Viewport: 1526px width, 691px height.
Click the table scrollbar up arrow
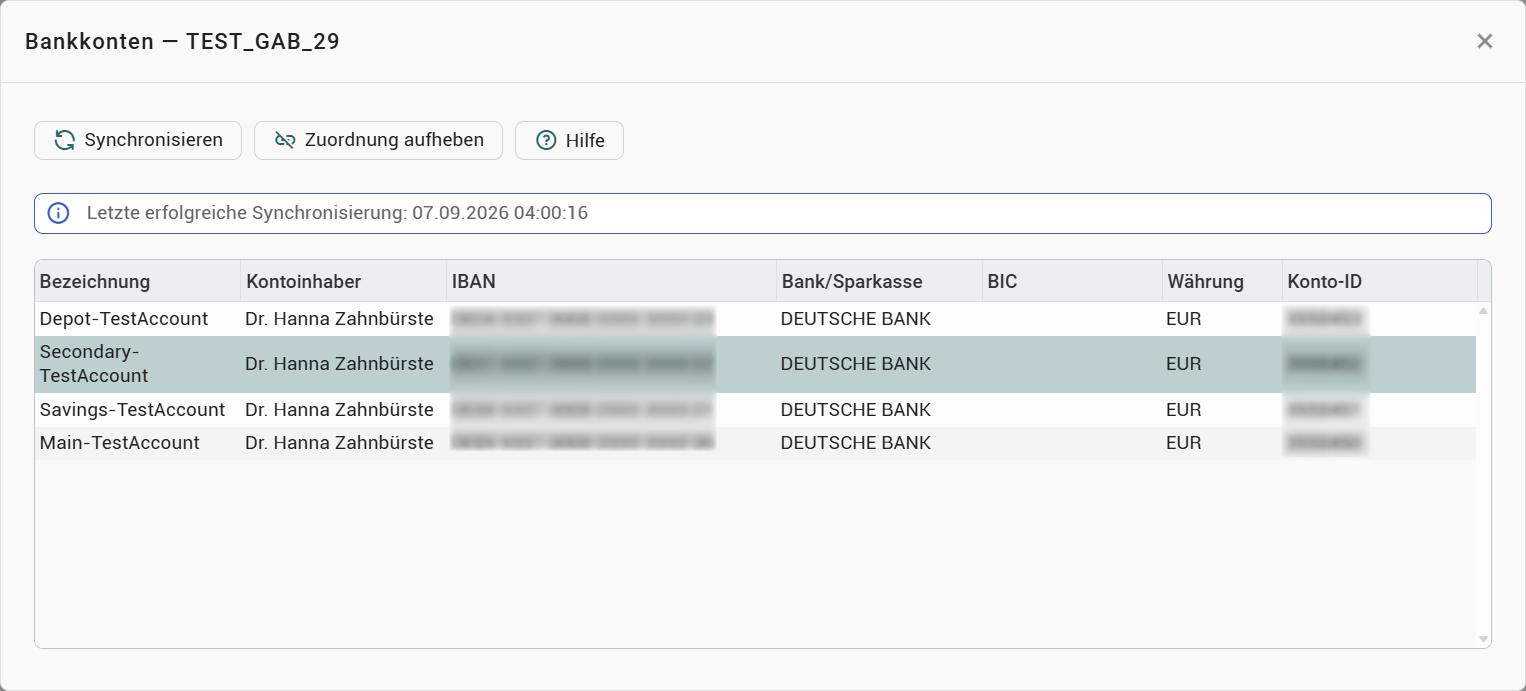pos(1483,311)
